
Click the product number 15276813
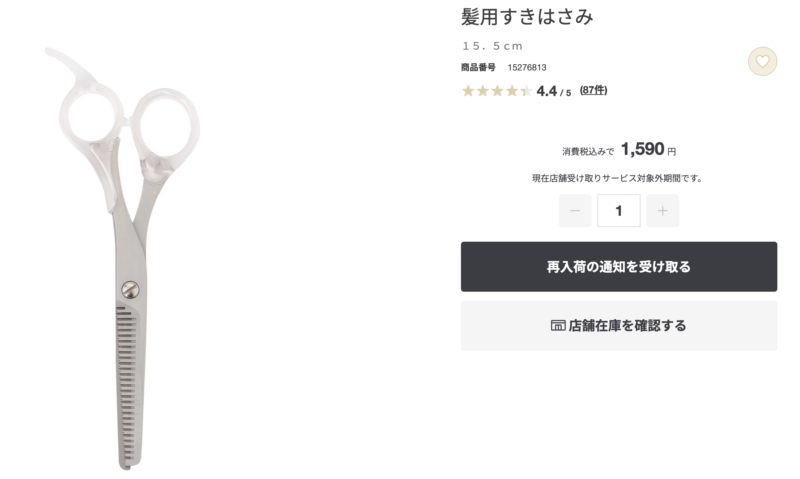527,67
